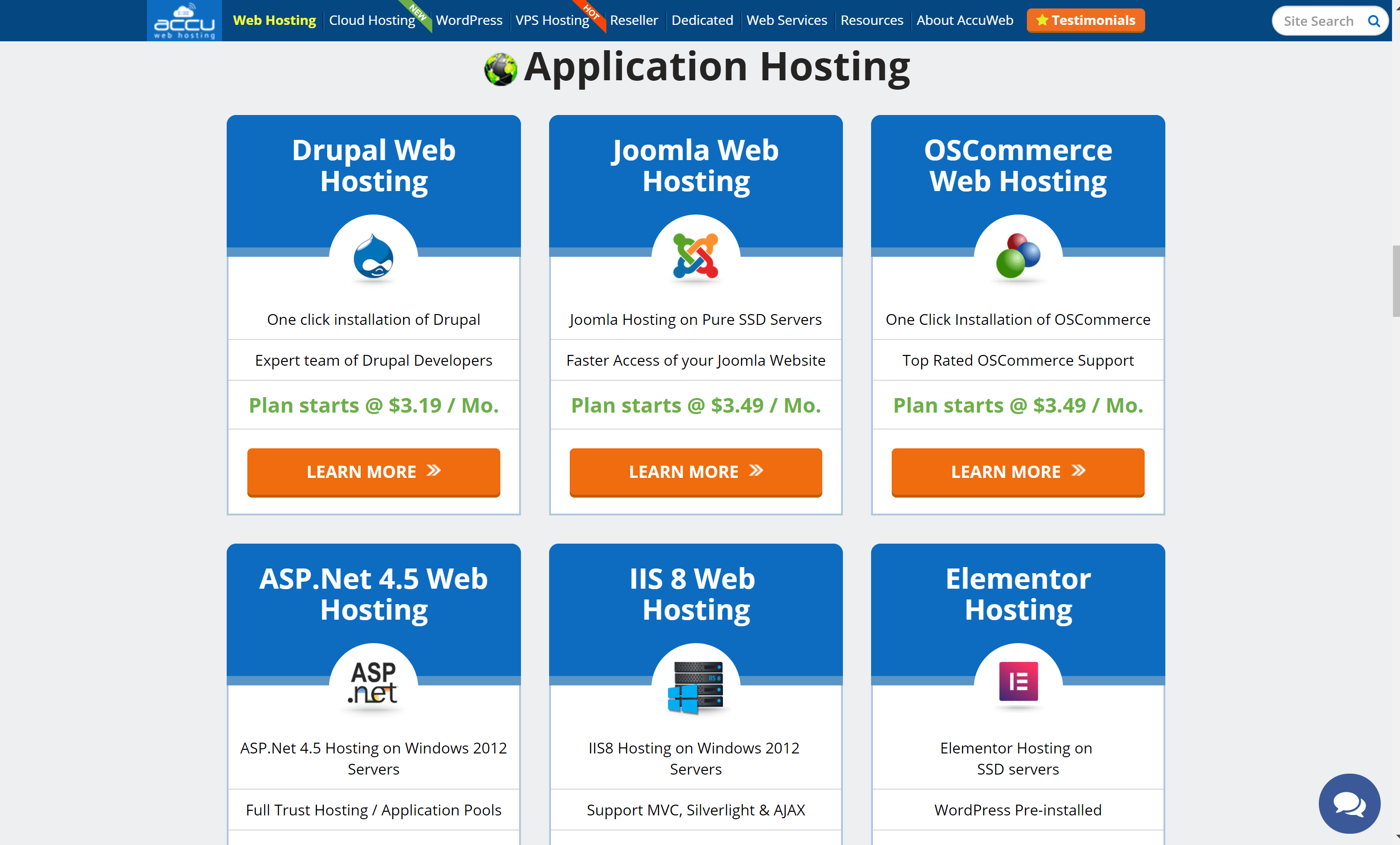Click the ASP.Net 4.5 Web Hosting title
Screen dimensions: 1400x845
click(x=373, y=594)
